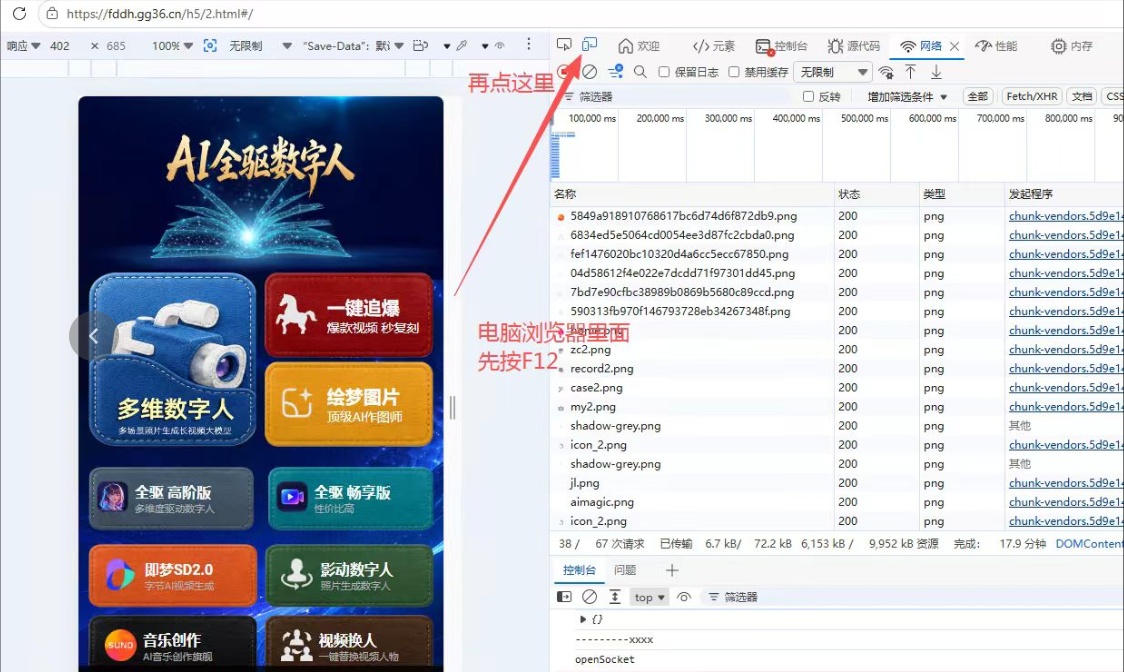
Task: Select the inspect element picker icon
Action: point(564,44)
